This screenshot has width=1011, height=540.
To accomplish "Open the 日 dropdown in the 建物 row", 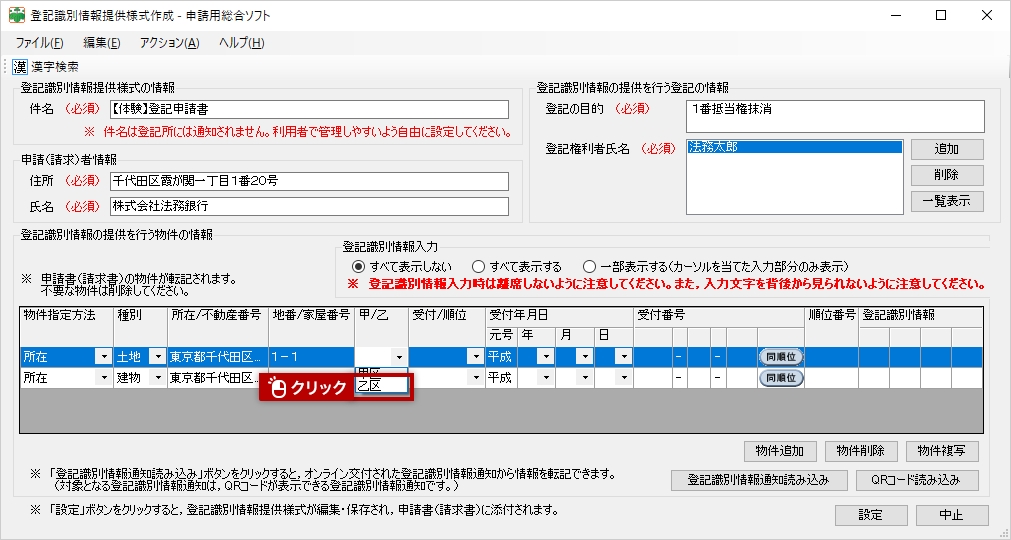I will (x=623, y=378).
